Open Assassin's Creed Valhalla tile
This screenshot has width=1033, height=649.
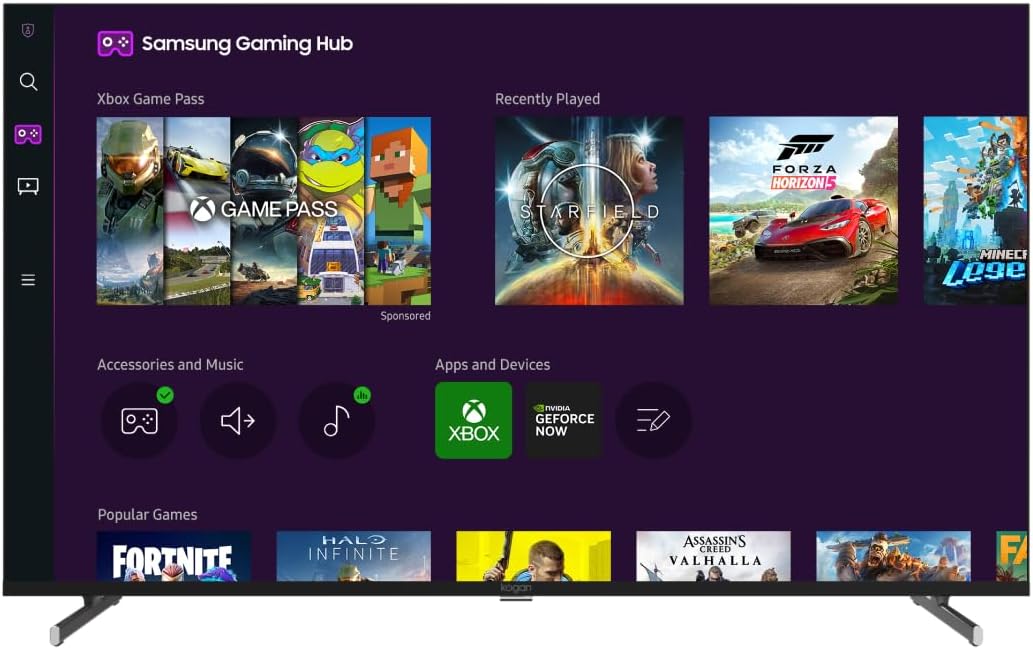pyautogui.click(x=713, y=556)
